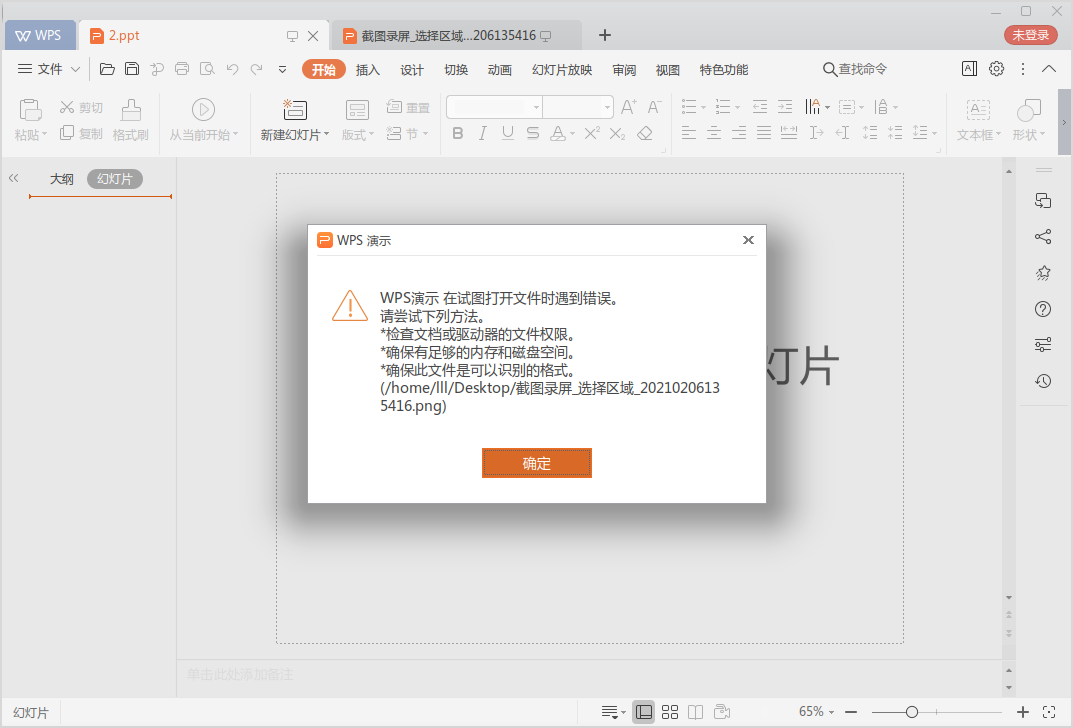Switch to slide sorter view icon

pos(670,712)
